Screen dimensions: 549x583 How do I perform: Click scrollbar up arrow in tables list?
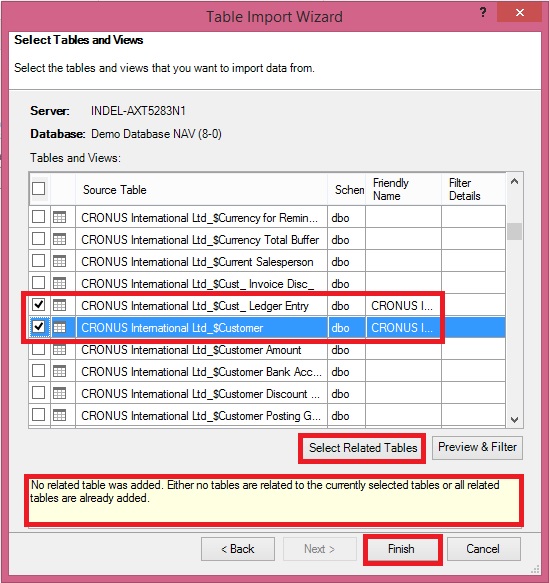tap(514, 181)
